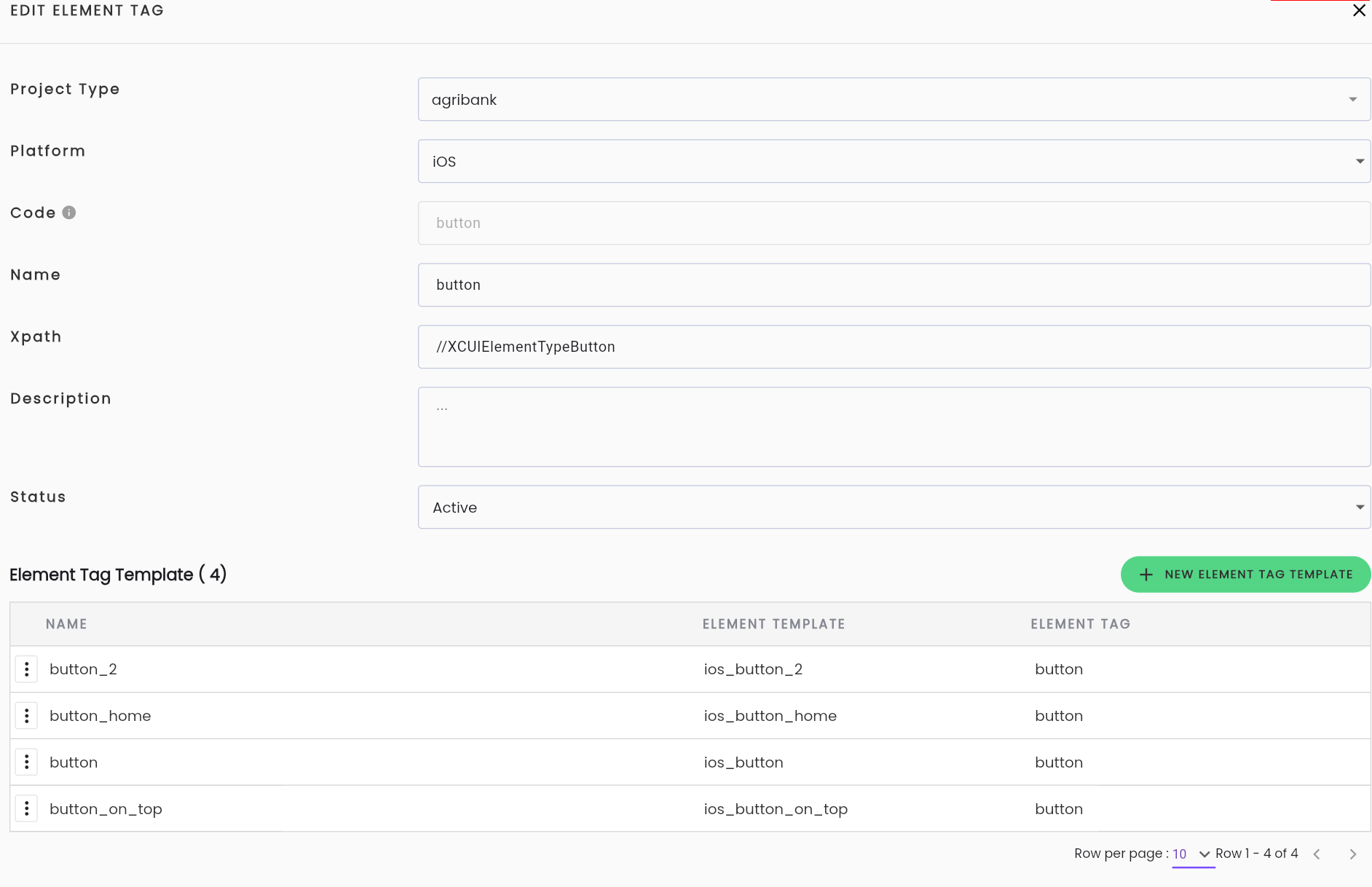Viewport: 1372px width, 887px height.
Task: Open the Project Type dropdown showing agribank
Action: 894,99
